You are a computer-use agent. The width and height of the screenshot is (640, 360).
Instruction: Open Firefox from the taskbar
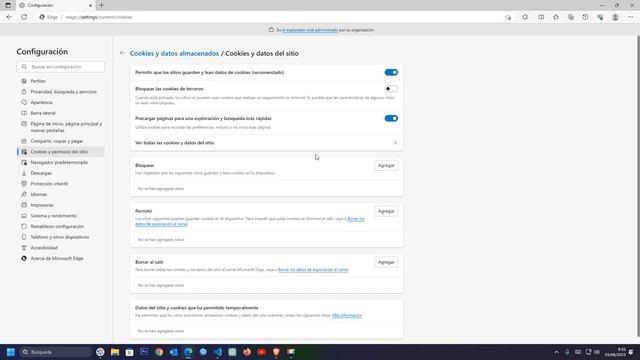[x=247, y=352]
